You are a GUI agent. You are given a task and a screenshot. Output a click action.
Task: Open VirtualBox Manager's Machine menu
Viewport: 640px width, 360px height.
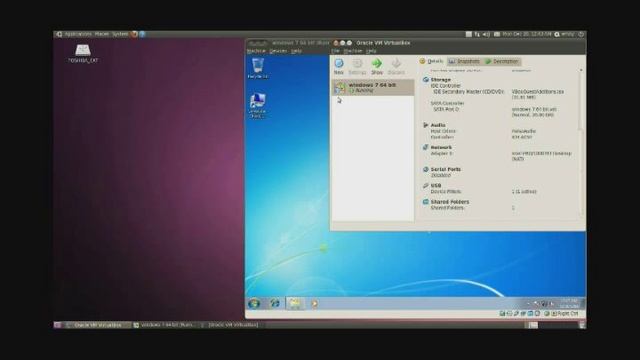[x=353, y=51]
